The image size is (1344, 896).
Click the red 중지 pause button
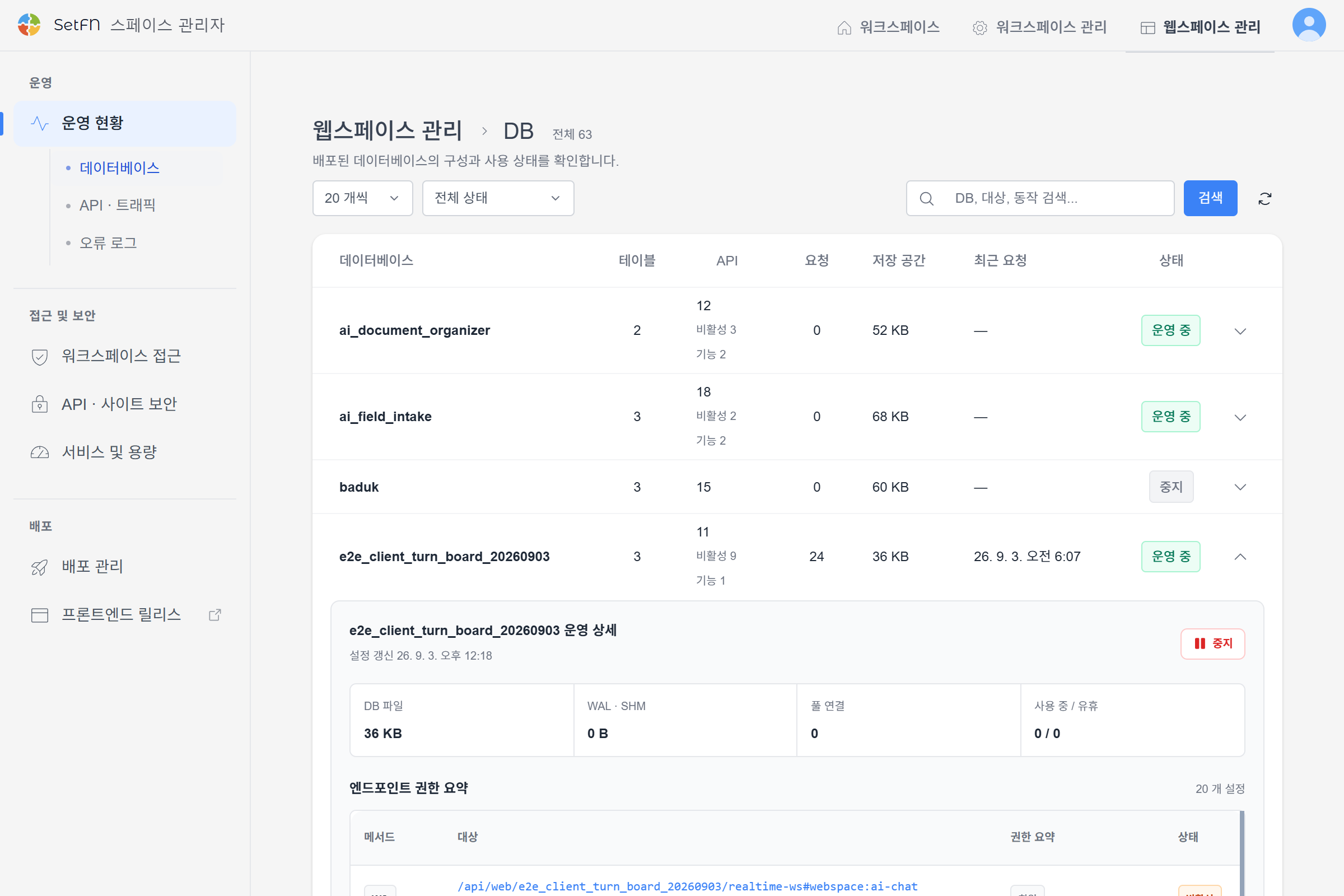pos(1212,644)
